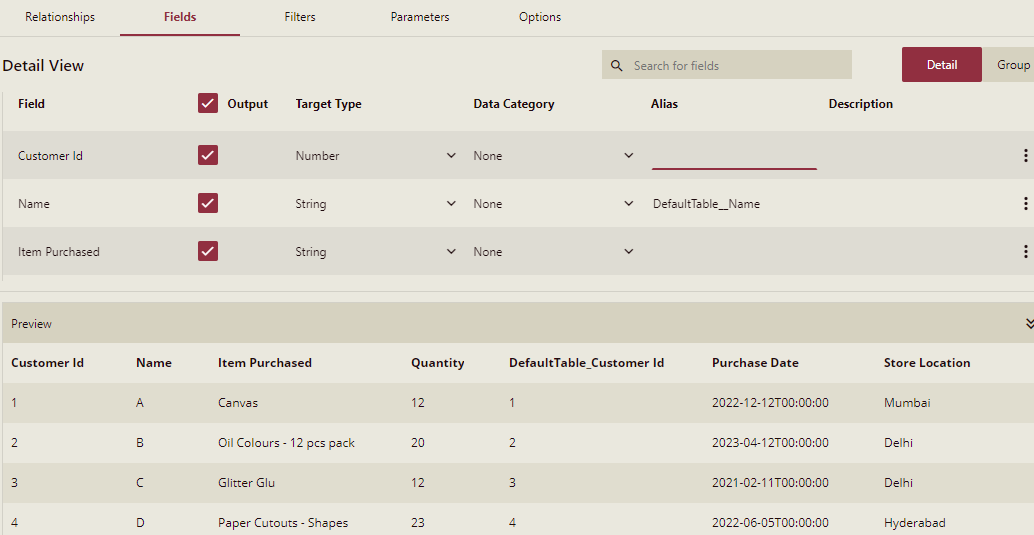Click the Detail view button
1034x535 pixels.
[x=942, y=65]
